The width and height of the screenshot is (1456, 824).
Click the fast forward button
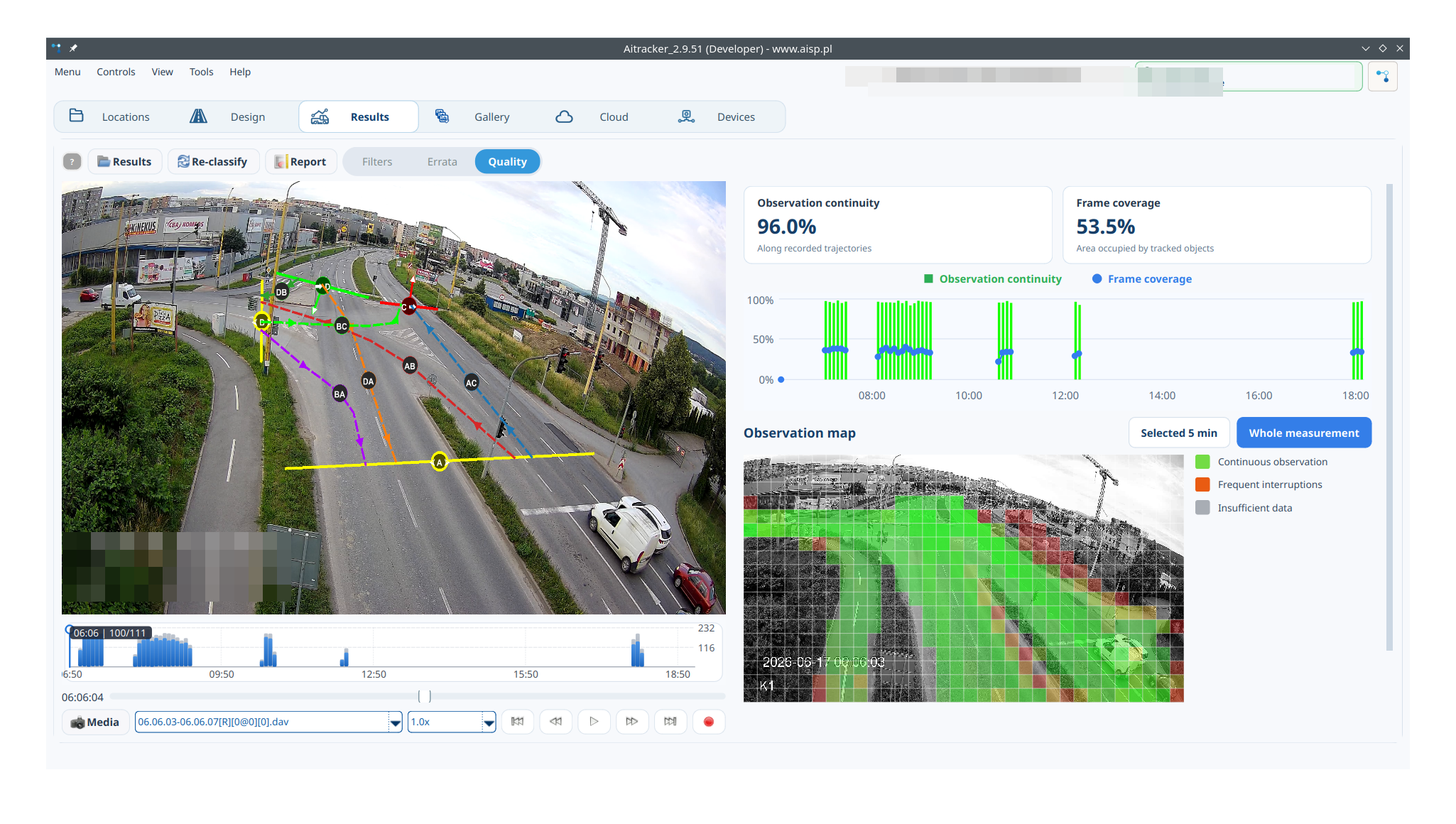click(632, 722)
